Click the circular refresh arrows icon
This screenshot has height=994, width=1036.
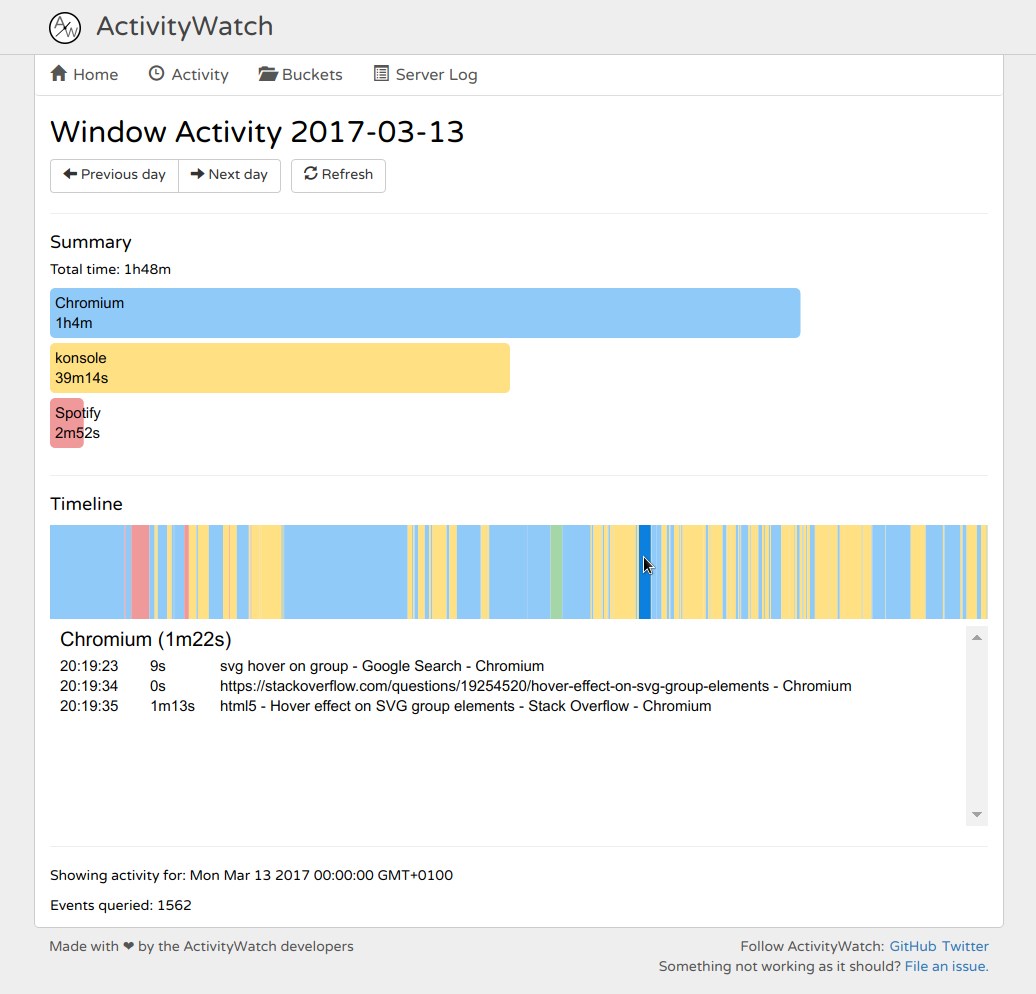click(311, 174)
